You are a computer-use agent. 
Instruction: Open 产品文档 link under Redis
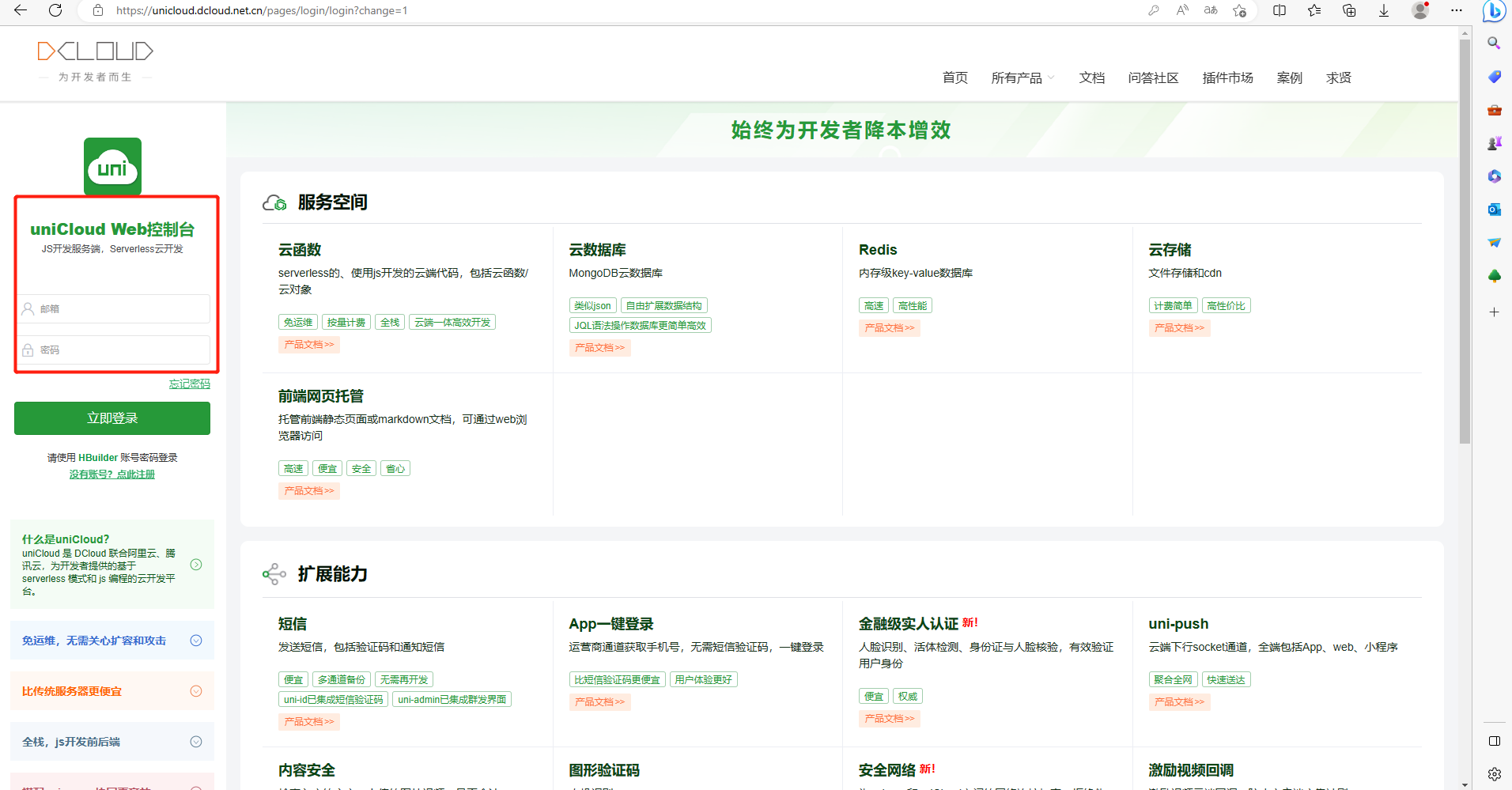(x=889, y=328)
